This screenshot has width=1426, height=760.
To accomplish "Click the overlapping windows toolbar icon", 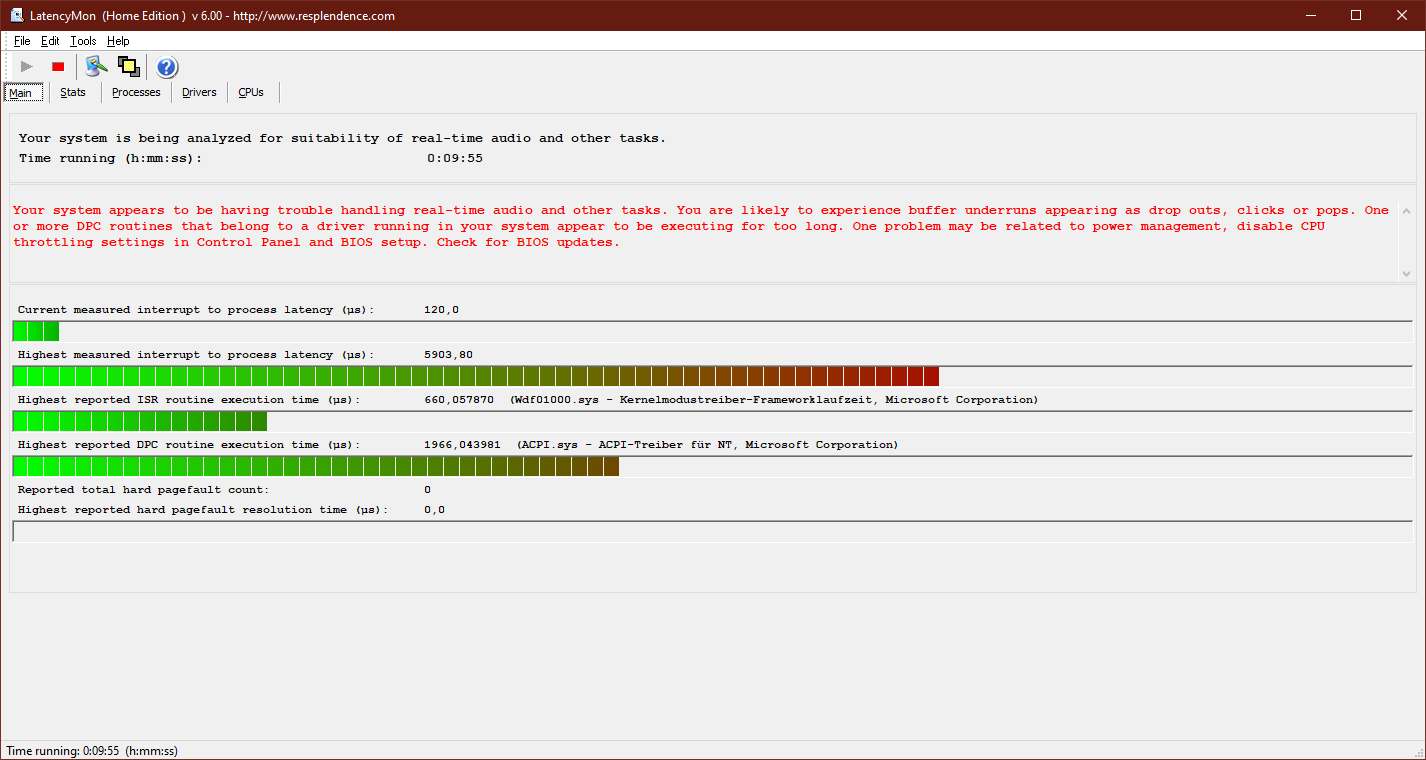I will (128, 67).
